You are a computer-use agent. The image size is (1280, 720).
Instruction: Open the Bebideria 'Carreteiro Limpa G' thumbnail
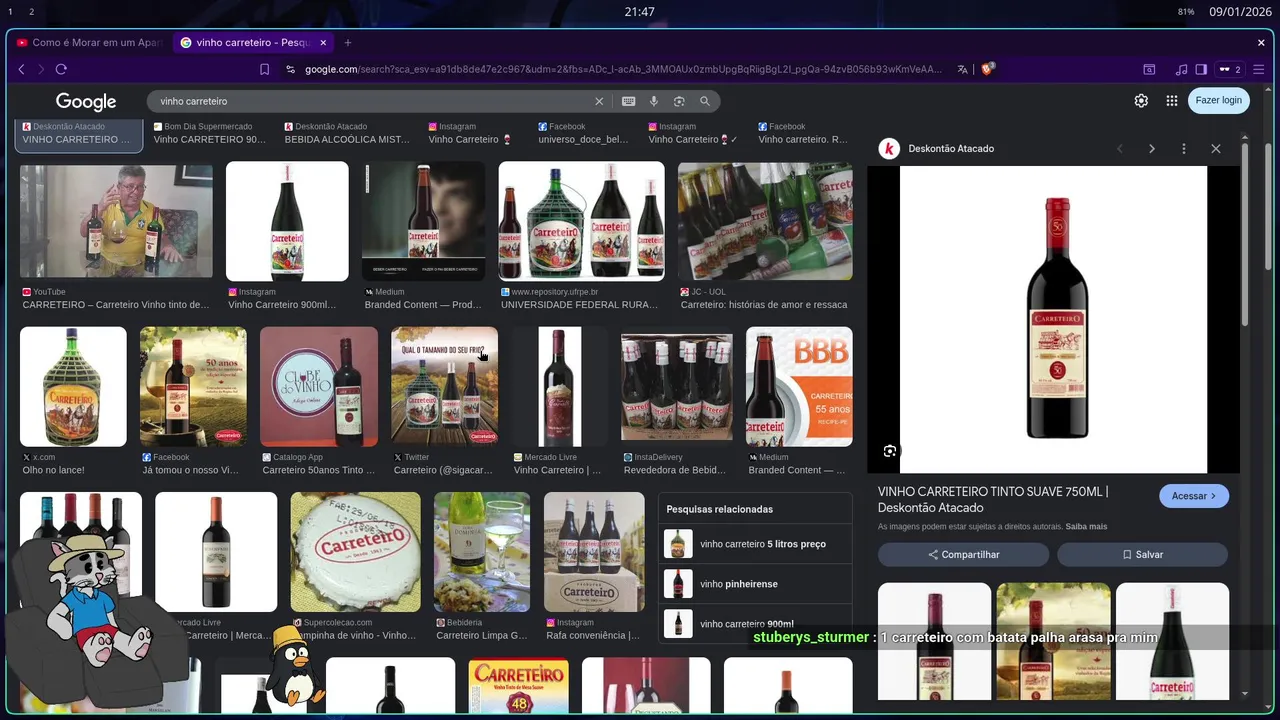482,552
